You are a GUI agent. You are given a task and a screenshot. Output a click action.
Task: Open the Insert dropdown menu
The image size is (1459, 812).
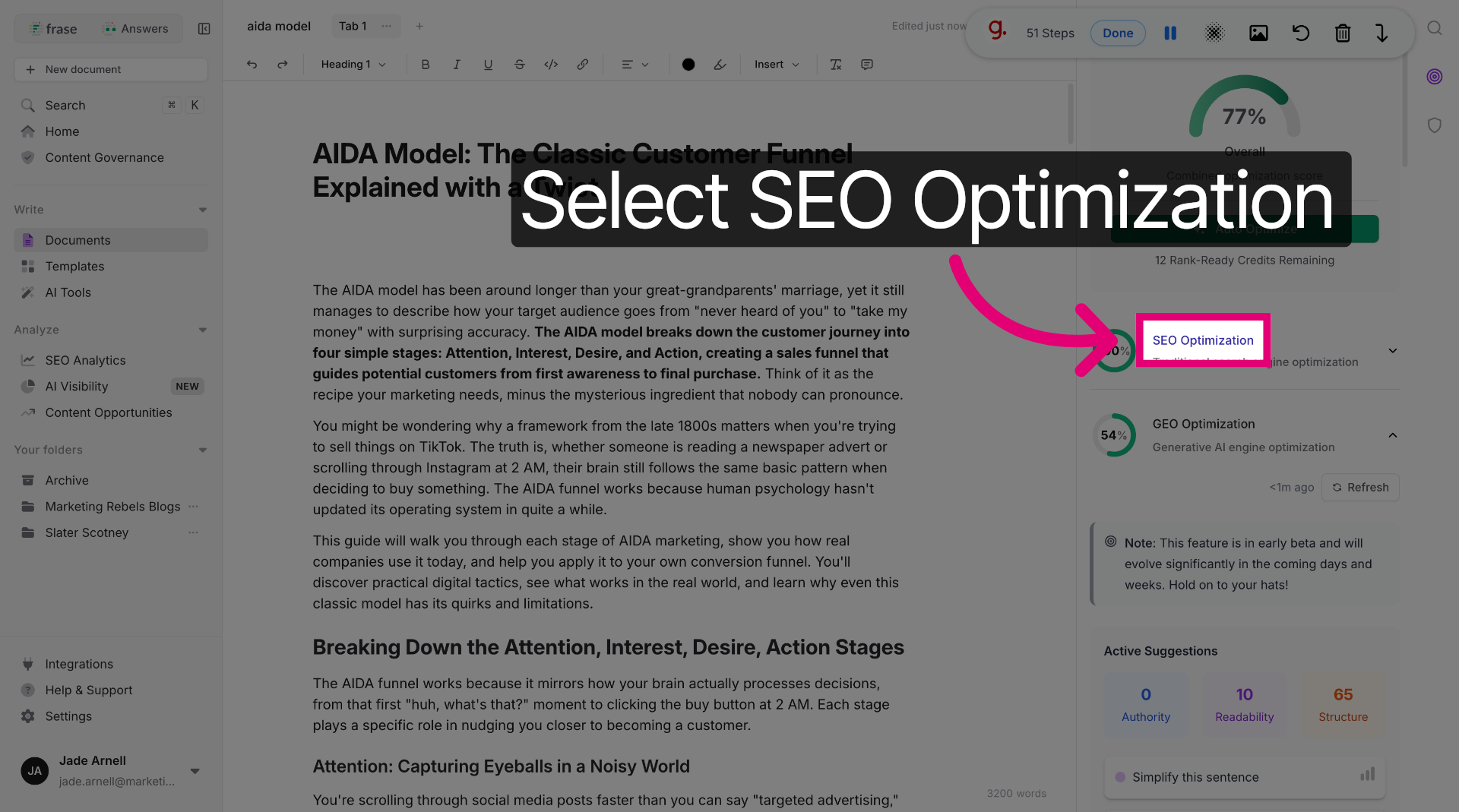[x=777, y=65]
